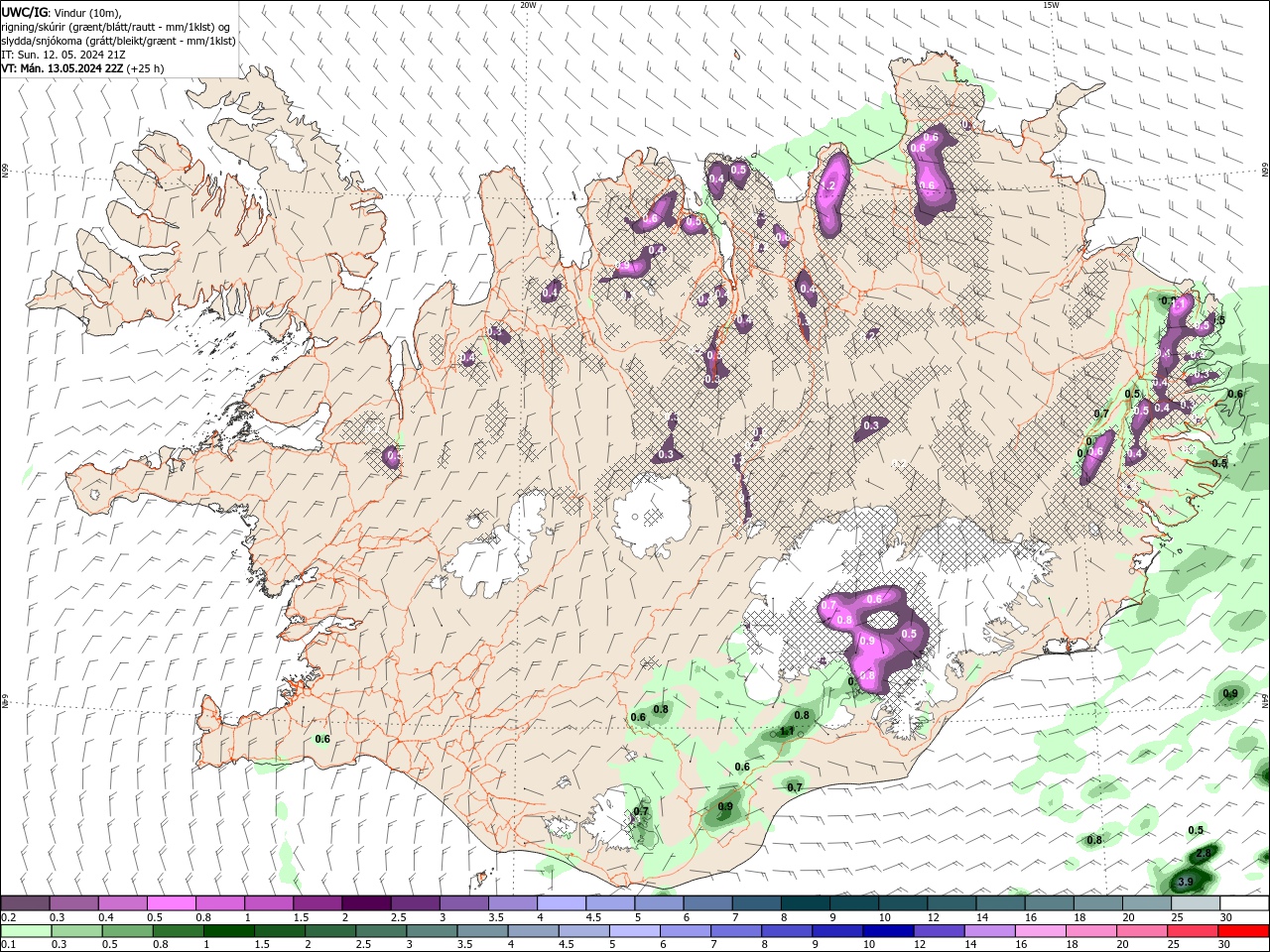Pick the bright pink swatch between 0.5 and 0.8, upper legend
The height and width of the screenshot is (952, 1270).
click(171, 903)
